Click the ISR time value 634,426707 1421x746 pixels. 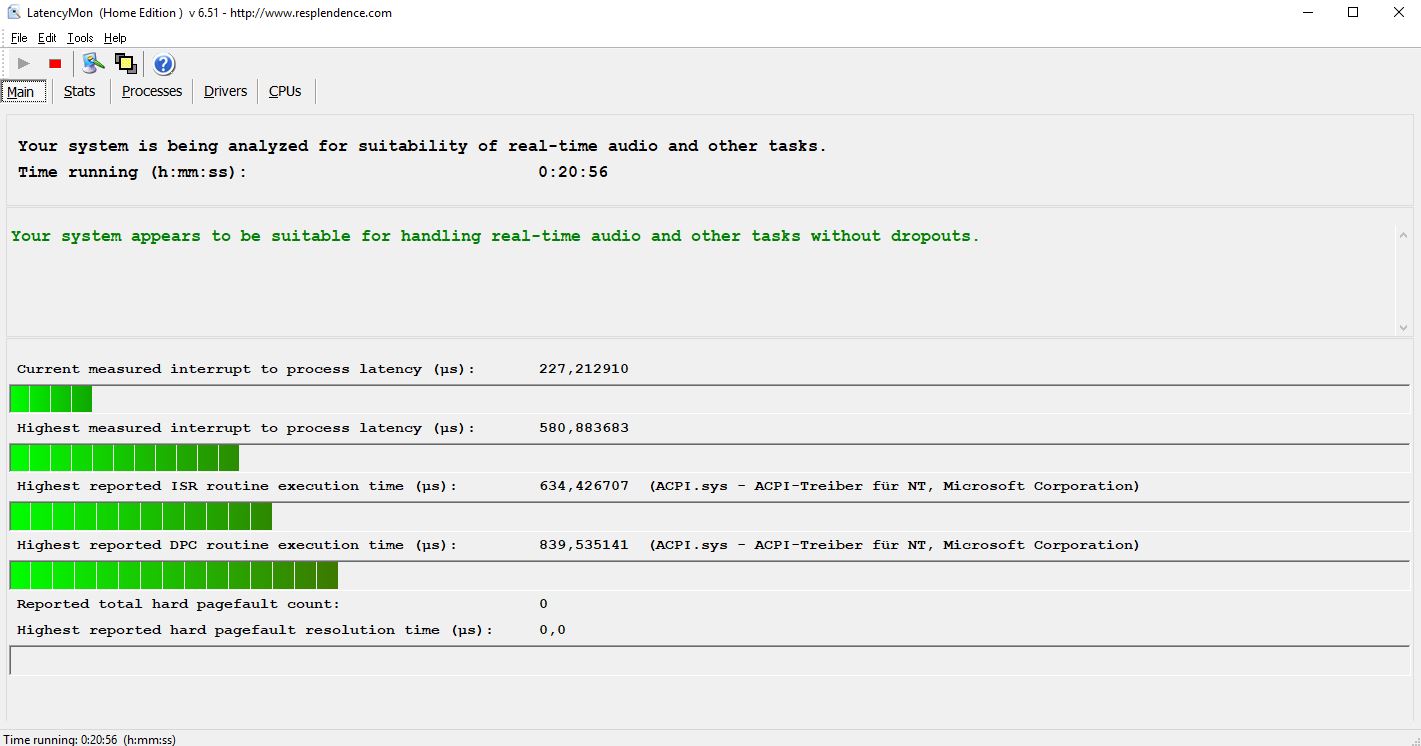(583, 486)
